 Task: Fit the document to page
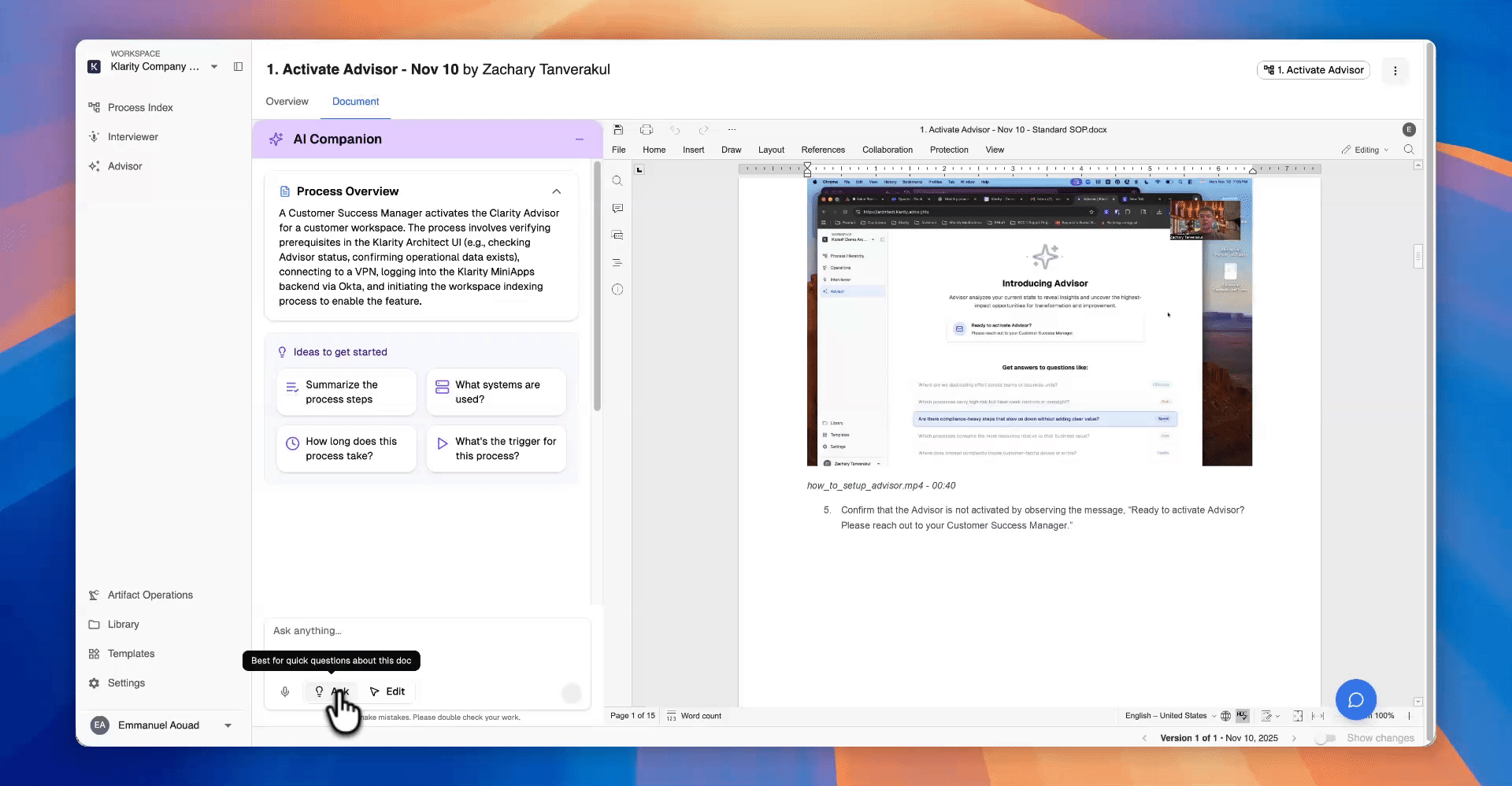1298,716
